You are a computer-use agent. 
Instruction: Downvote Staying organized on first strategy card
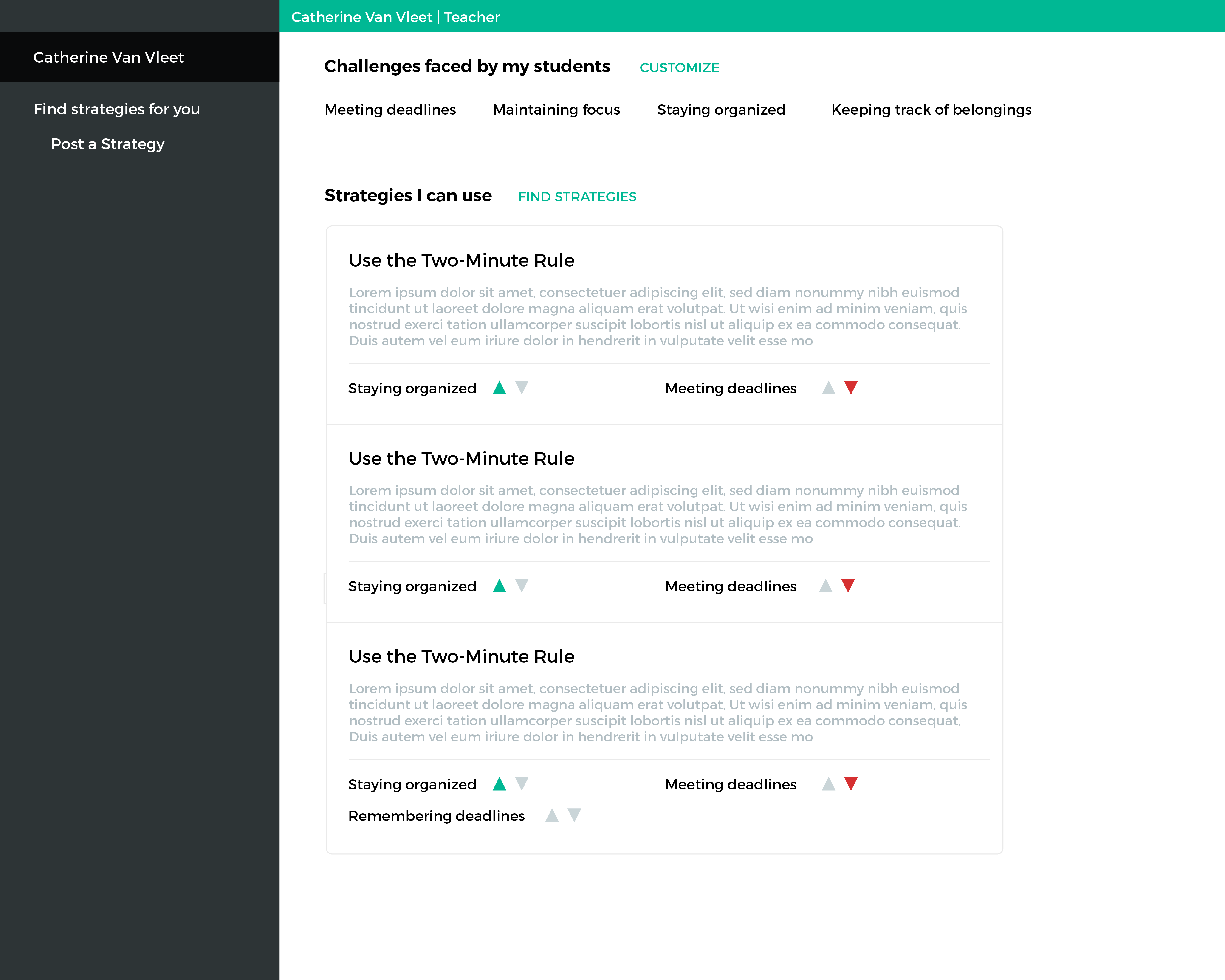(x=522, y=388)
